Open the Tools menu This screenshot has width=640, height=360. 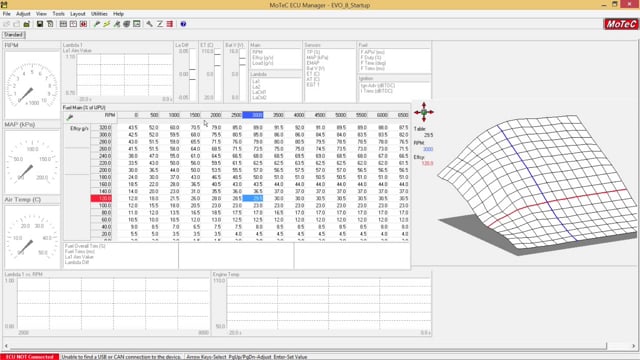58,14
